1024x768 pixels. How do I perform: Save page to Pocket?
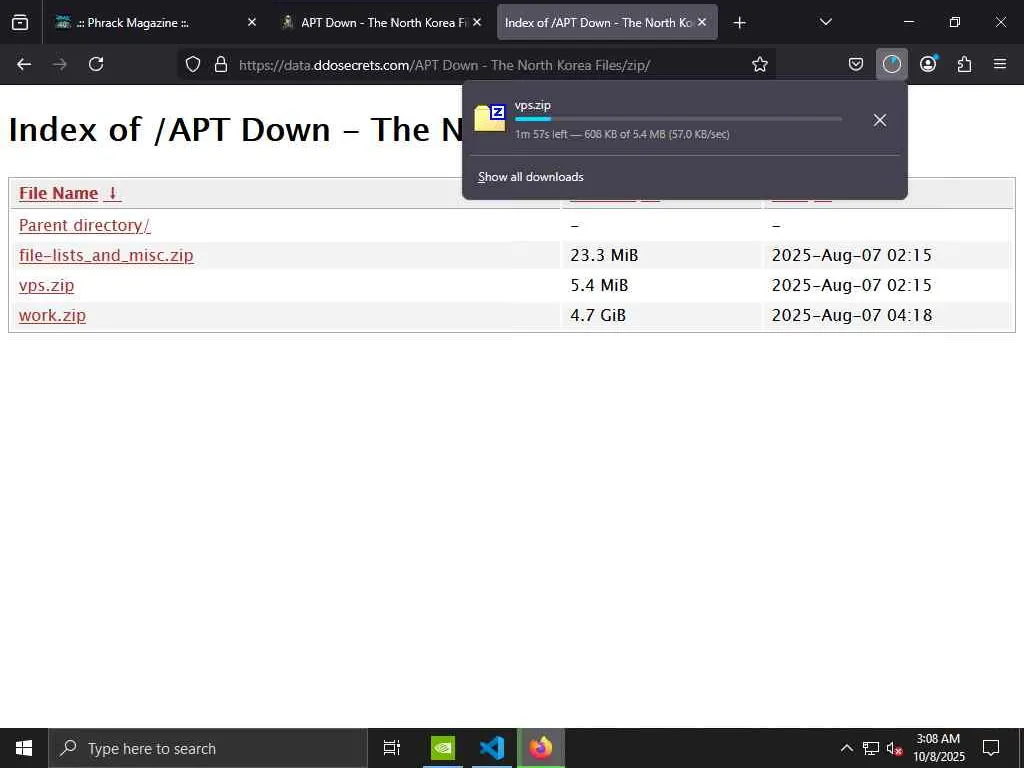856,64
